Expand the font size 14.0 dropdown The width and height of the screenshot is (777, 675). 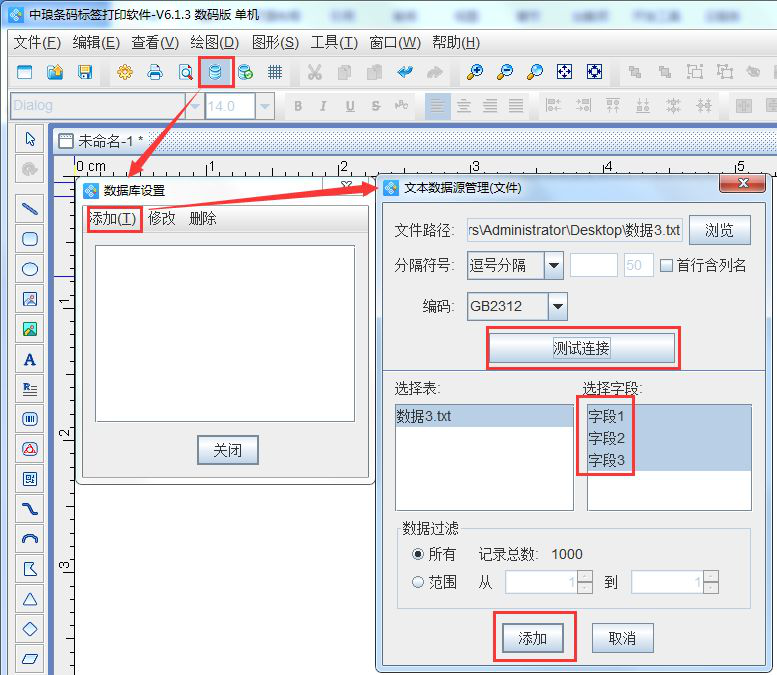265,106
